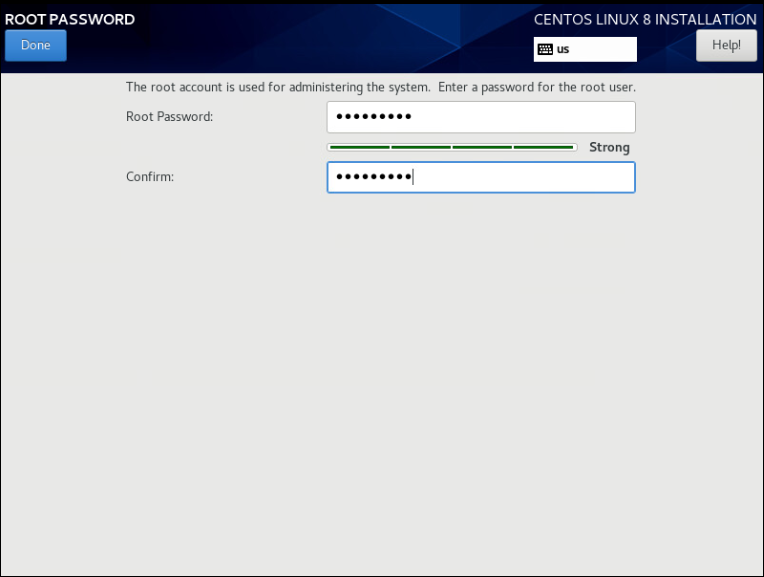Screen dimensions: 764x577
Task: Click the ROOT PASSWORD heading
Action: click(70, 19)
